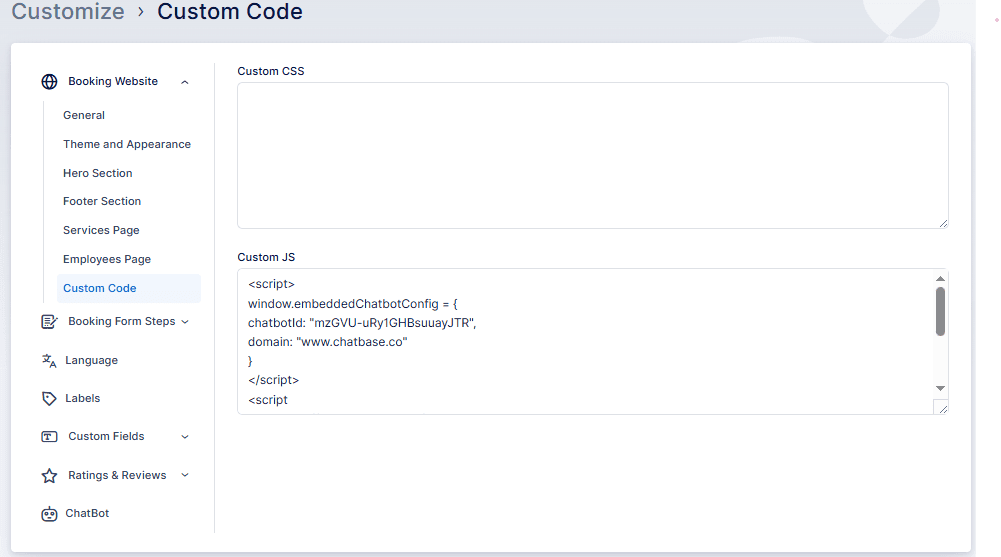Click the Custom JS resize handle
The image size is (1001, 557).
(x=944, y=409)
